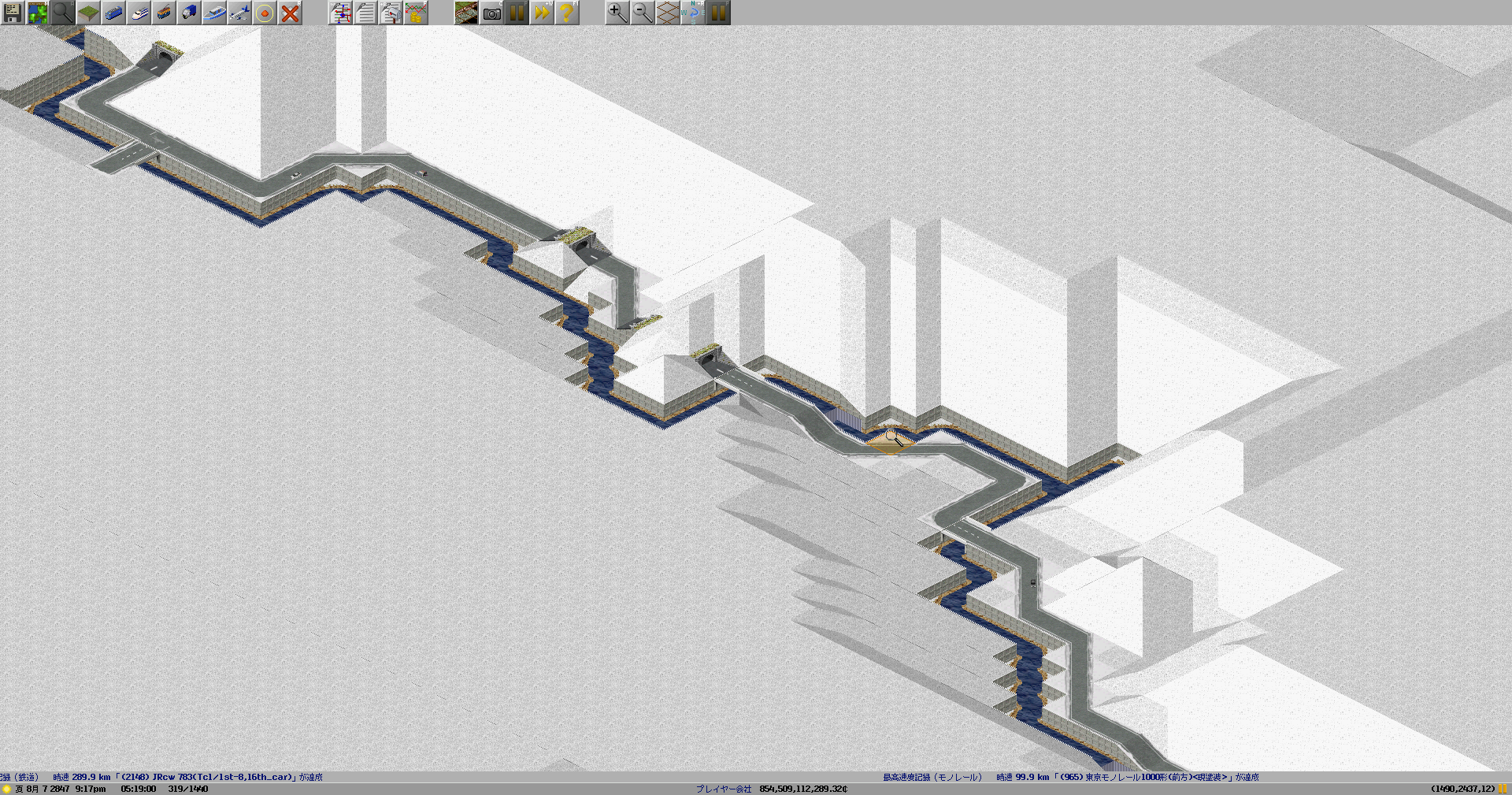The width and height of the screenshot is (1512, 795).
Task: Select the magnifier inspection tool
Action: (63, 13)
